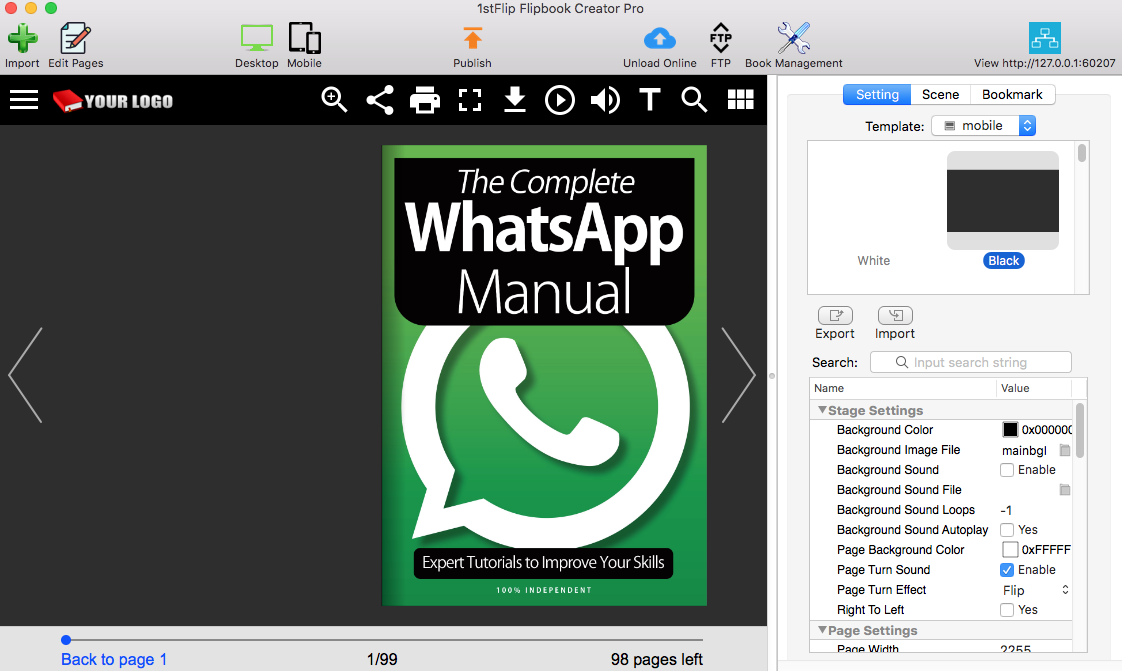Open the thumbnails grid view
This screenshot has width=1122, height=671.
tap(740, 100)
